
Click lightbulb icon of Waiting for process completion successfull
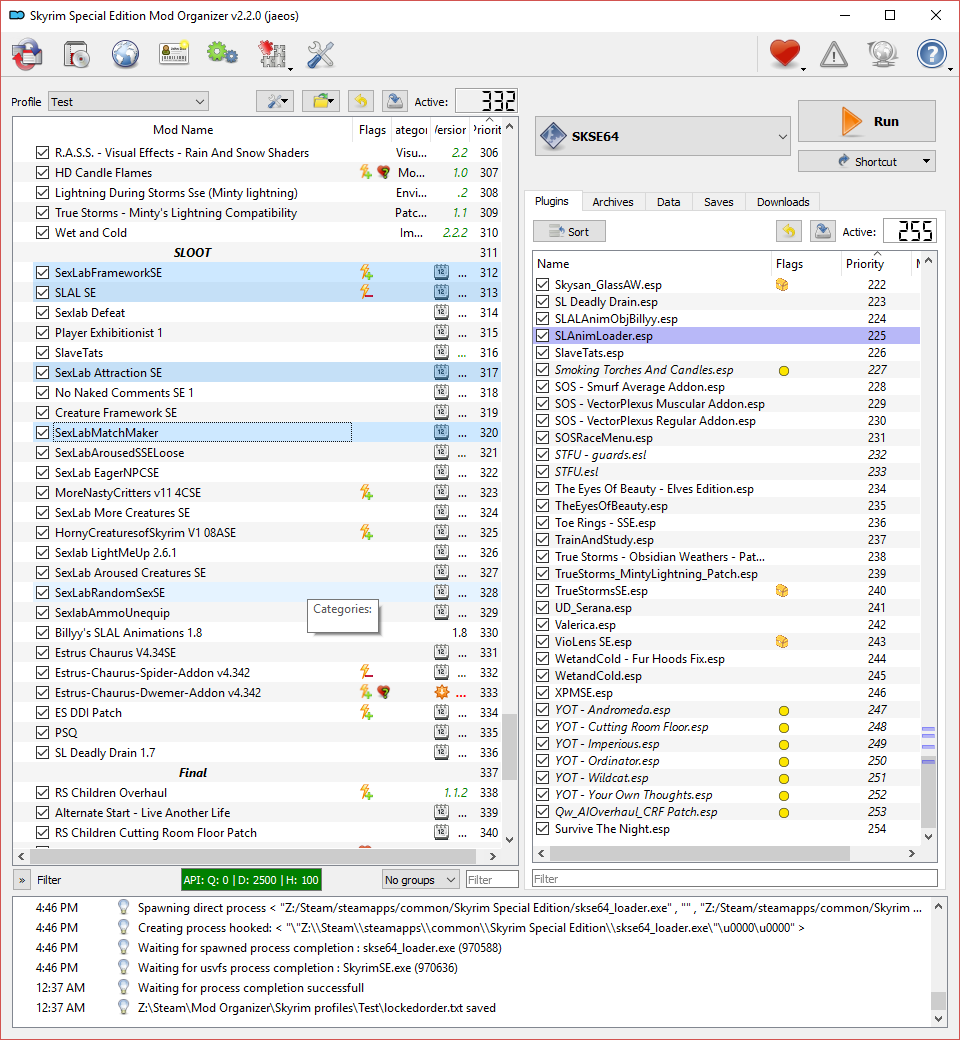pos(123,987)
